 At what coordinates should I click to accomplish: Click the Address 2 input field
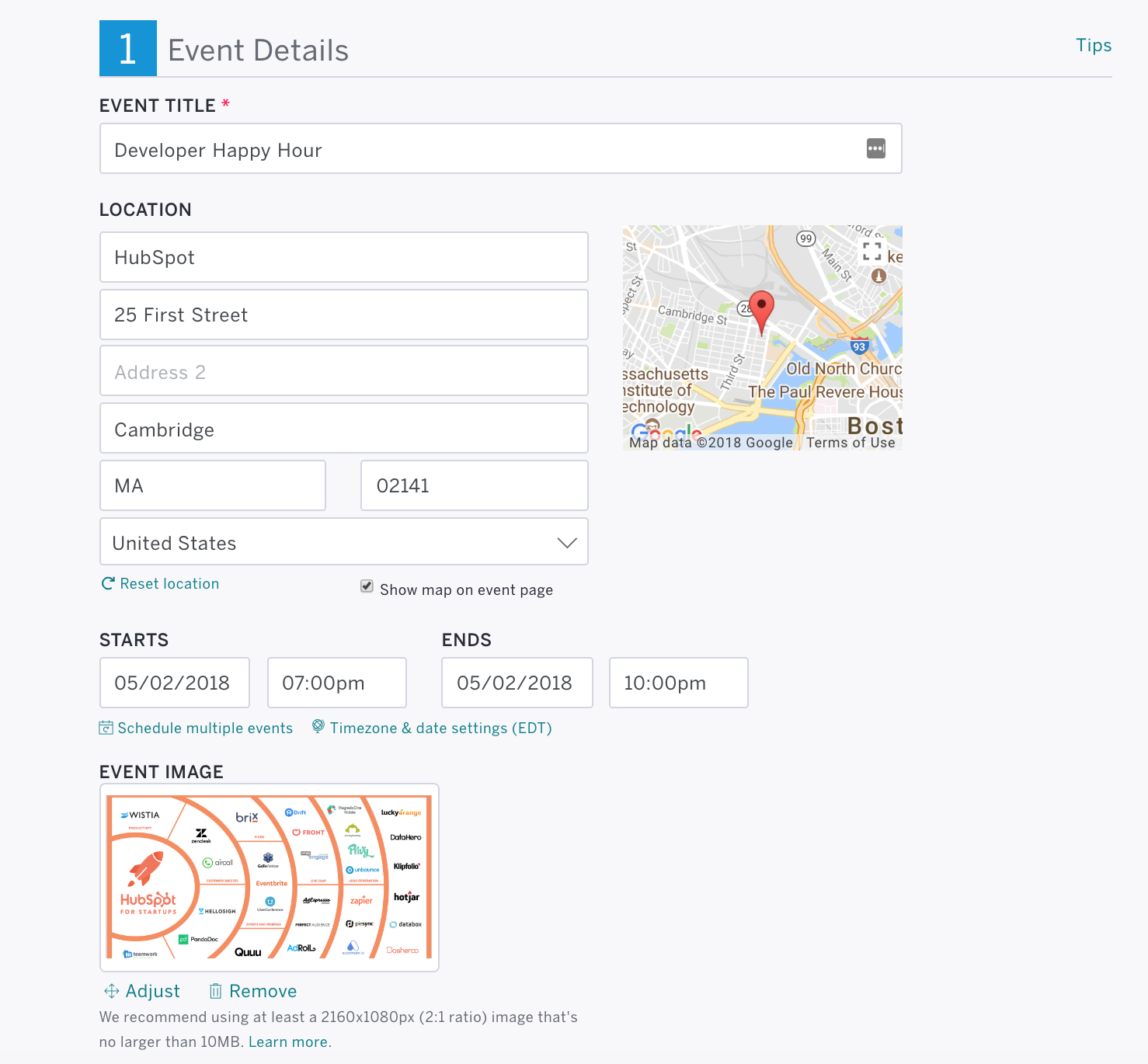tap(343, 372)
